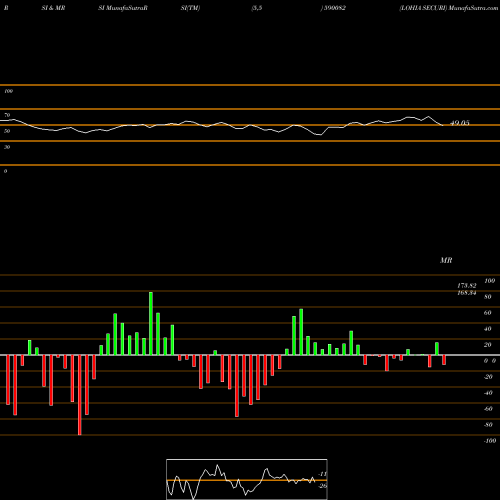Click the tallest green MR histogram bar
The image size is (500, 500).
[151, 324]
